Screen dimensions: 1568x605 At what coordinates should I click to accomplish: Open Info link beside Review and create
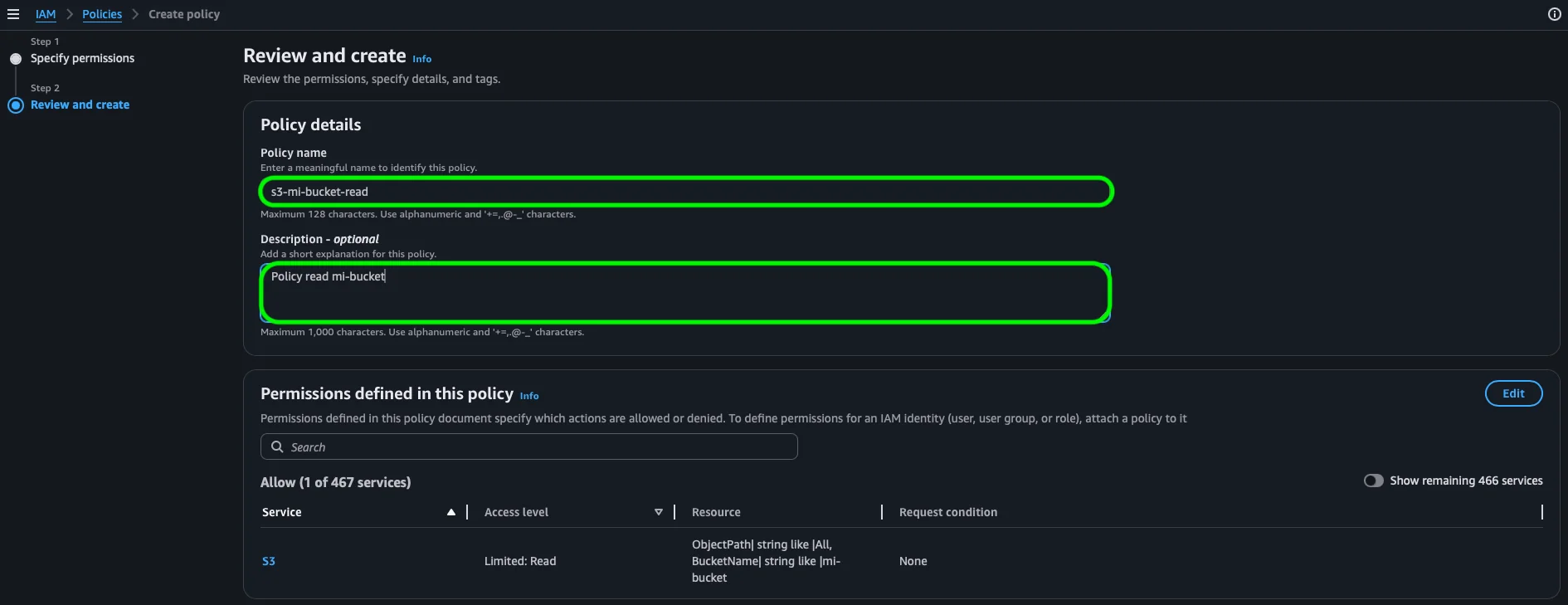click(x=421, y=59)
